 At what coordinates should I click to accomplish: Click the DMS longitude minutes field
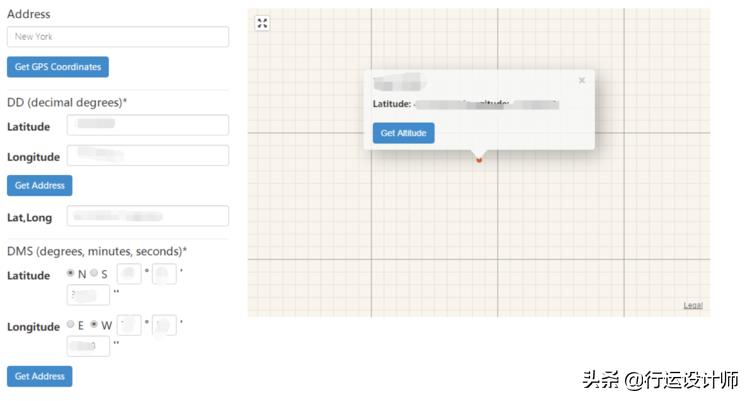165,325
